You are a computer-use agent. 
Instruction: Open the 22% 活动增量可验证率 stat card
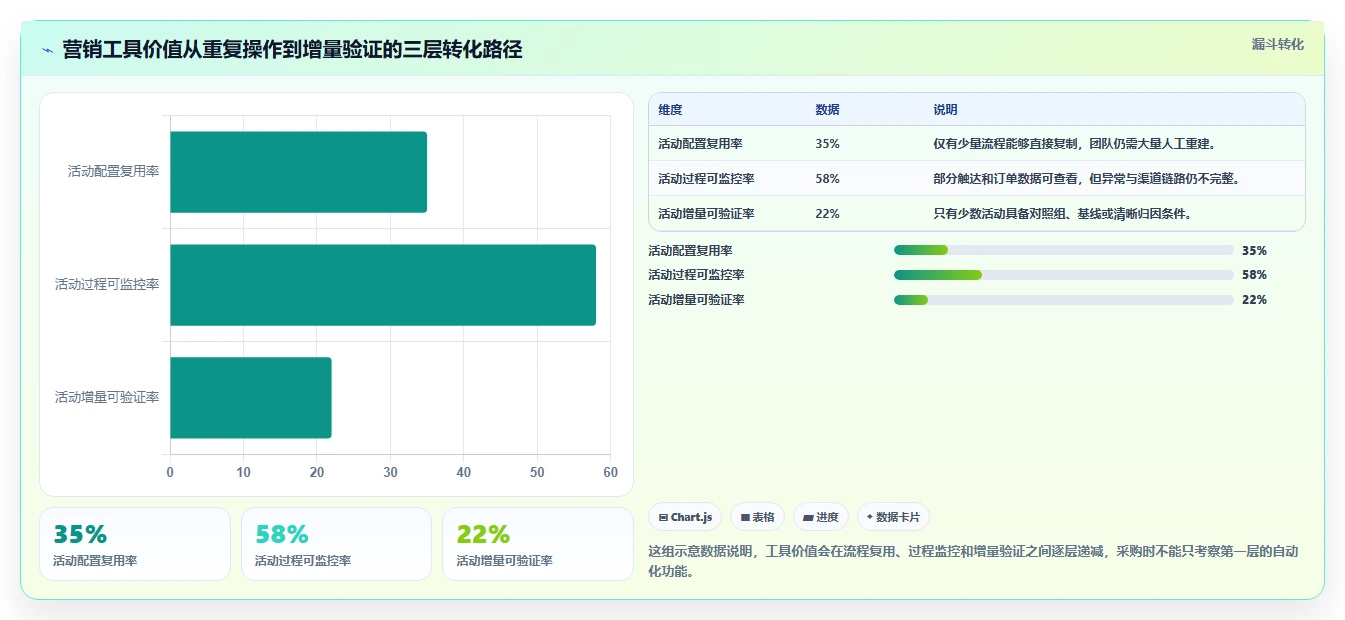click(x=538, y=544)
